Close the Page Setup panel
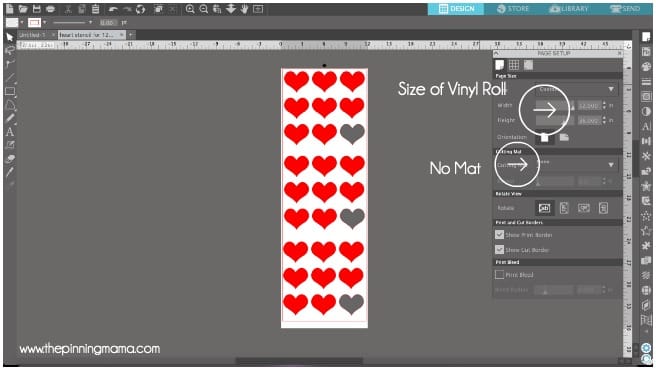Image resolution: width=656 pixels, height=370 pixels. 620,54
